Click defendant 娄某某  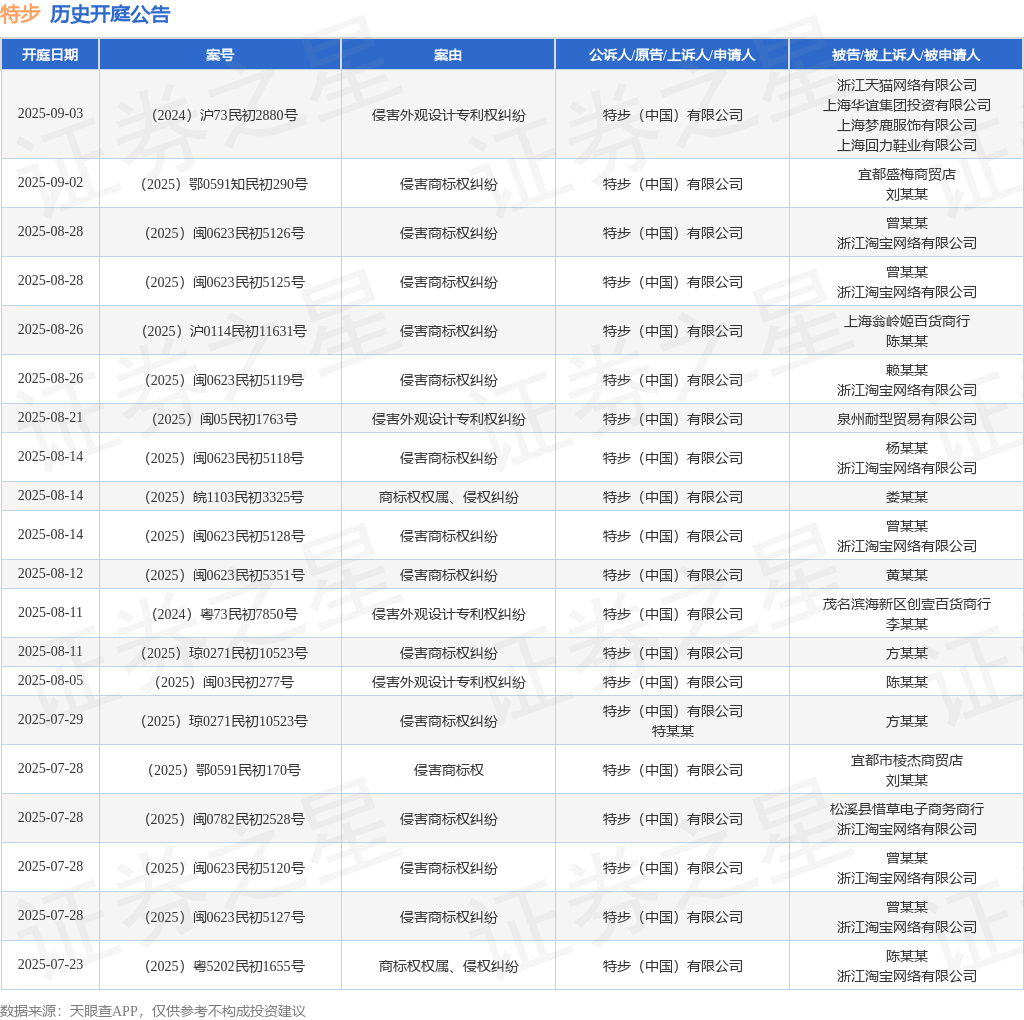pyautogui.click(x=906, y=498)
